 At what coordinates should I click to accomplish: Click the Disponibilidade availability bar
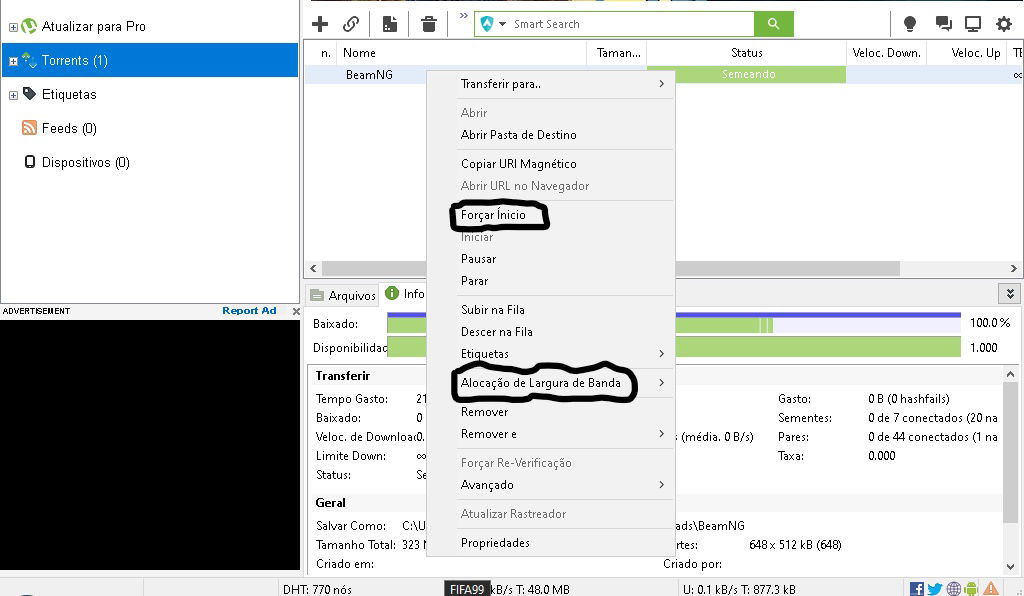click(x=674, y=347)
